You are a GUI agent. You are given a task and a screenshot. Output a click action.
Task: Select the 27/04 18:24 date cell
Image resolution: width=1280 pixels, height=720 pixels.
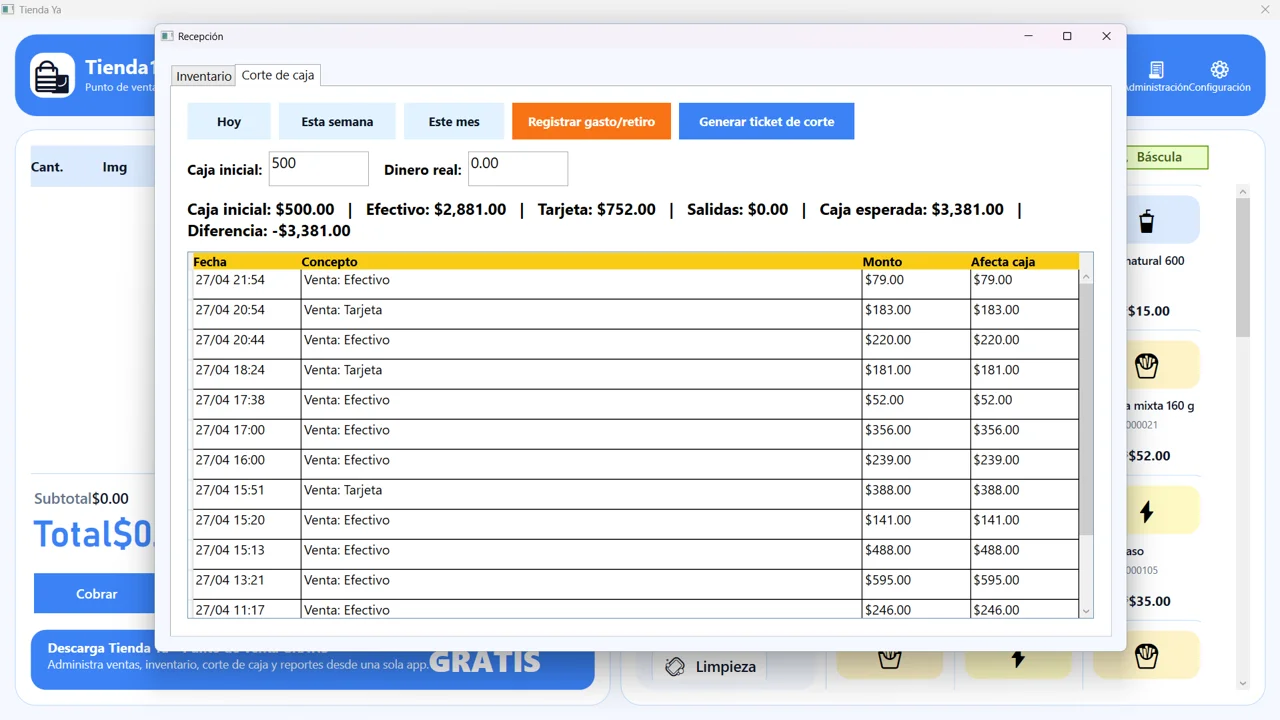[x=246, y=374]
